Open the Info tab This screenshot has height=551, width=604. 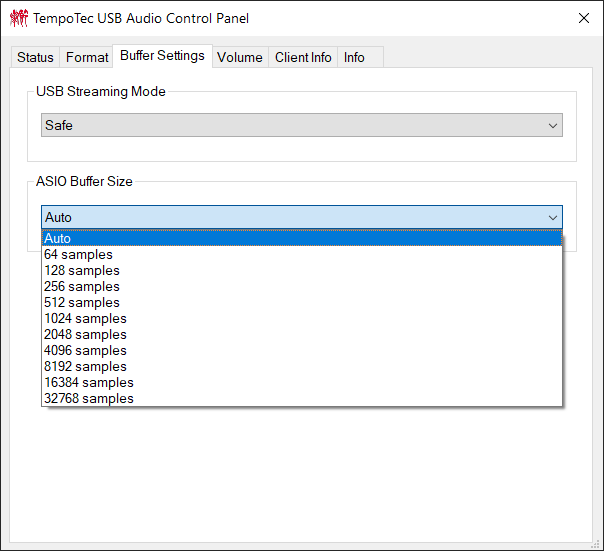click(354, 58)
